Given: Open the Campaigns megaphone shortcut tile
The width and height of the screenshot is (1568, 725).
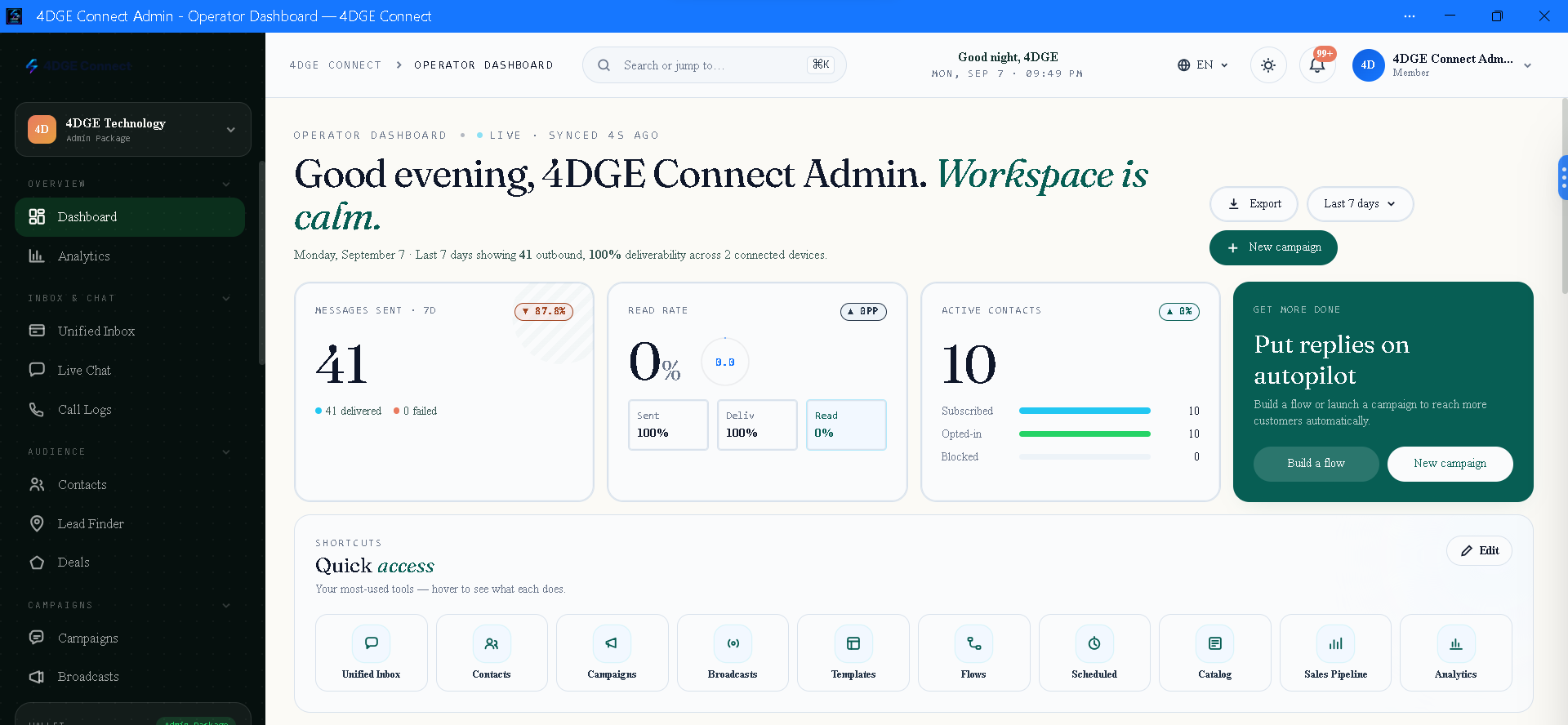Looking at the screenshot, I should coord(612,652).
